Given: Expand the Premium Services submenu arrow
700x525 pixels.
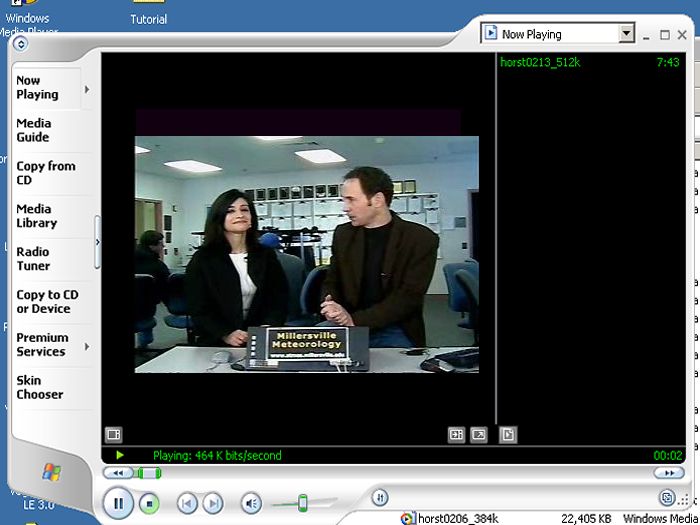Looking at the screenshot, I should (87, 346).
